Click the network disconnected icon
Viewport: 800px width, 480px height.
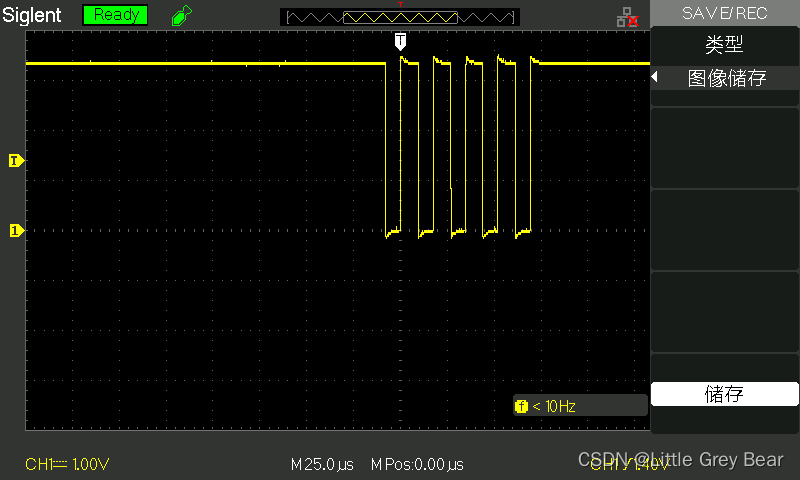tap(627, 17)
